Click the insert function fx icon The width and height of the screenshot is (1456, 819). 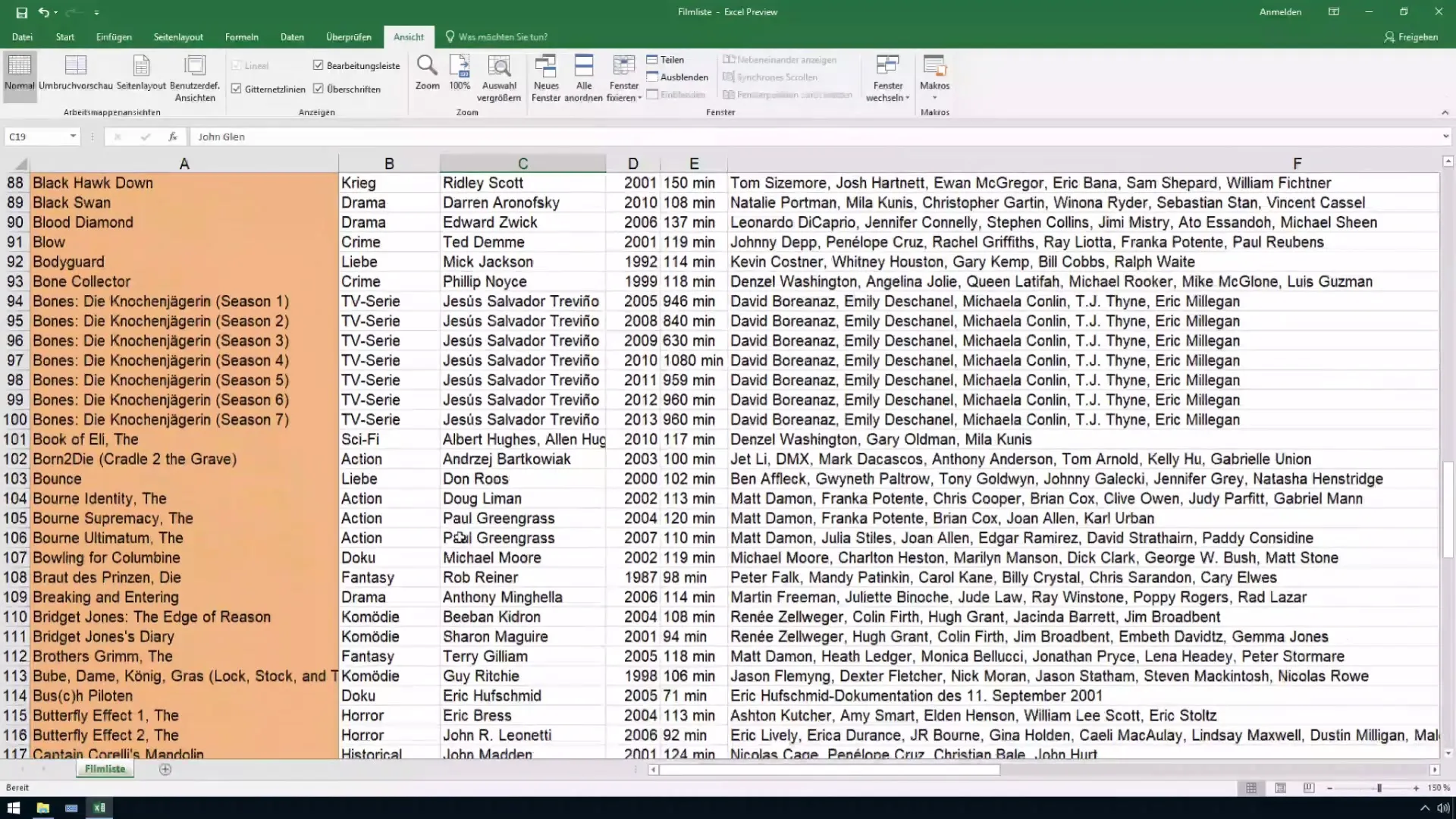coord(173,136)
